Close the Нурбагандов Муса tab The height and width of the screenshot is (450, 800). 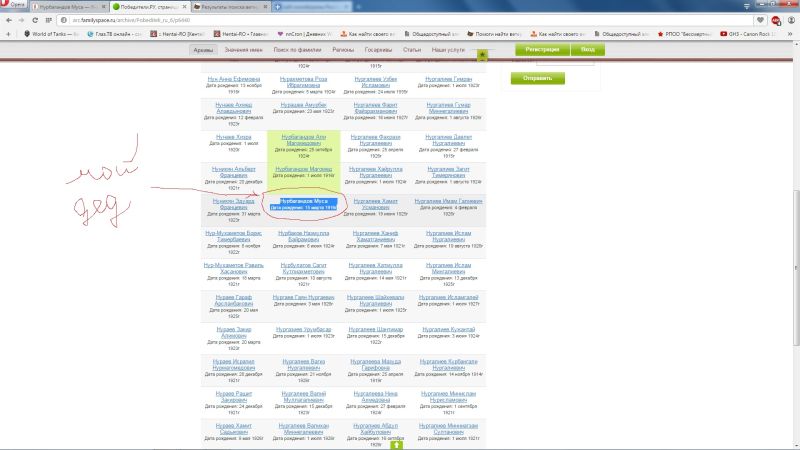[104, 7]
